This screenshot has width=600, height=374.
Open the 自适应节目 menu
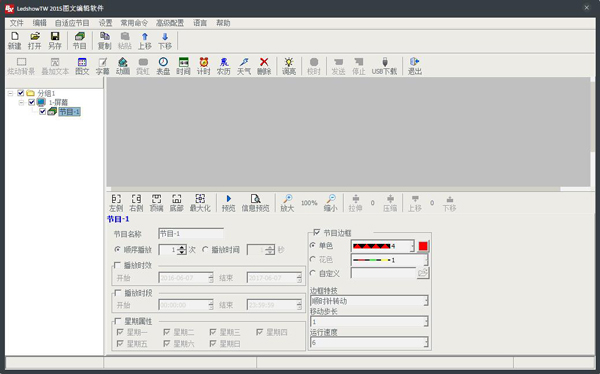click(72, 23)
